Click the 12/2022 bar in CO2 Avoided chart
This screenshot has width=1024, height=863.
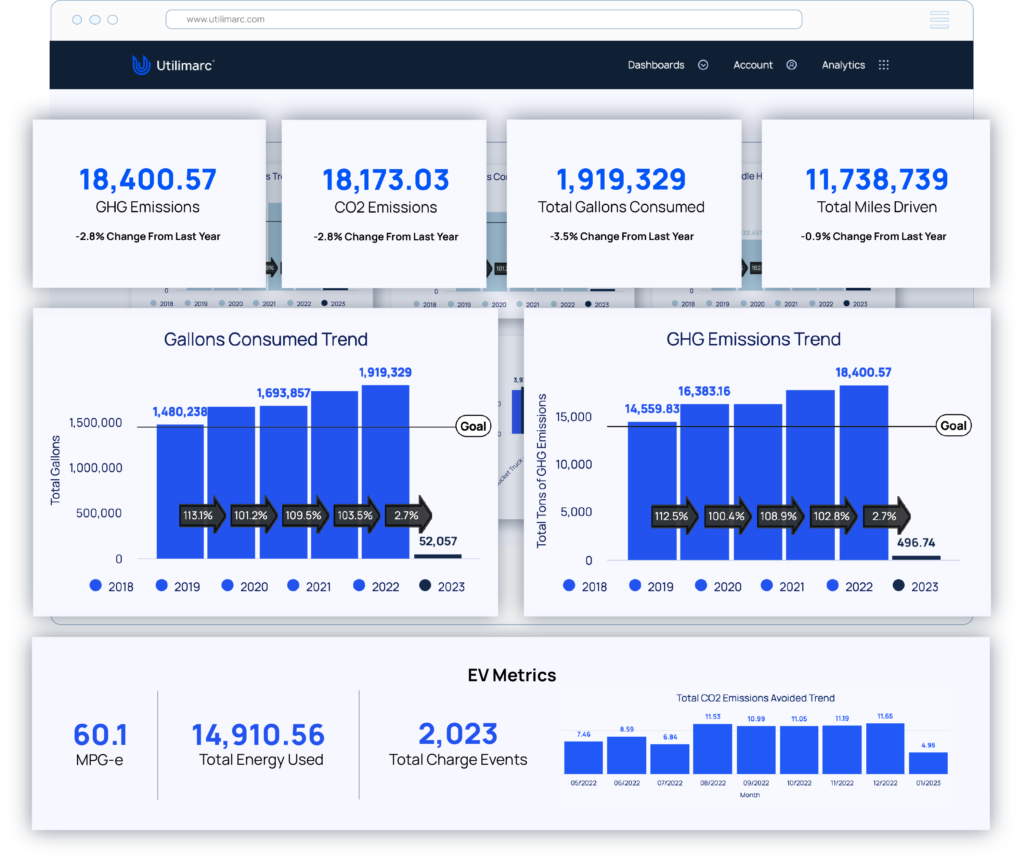[885, 748]
